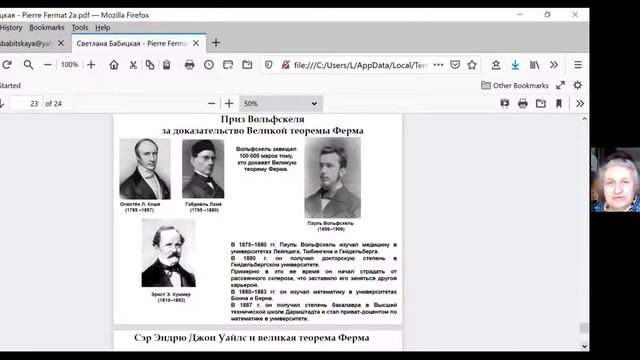Switch to the Pierre Fermat PDF tab

tap(133, 43)
